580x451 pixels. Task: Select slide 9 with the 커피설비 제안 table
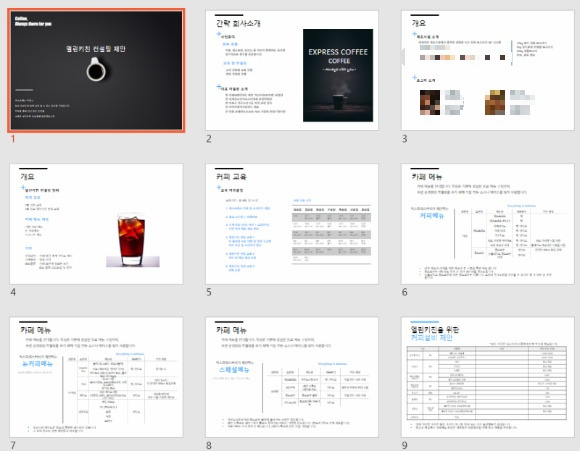[488, 377]
